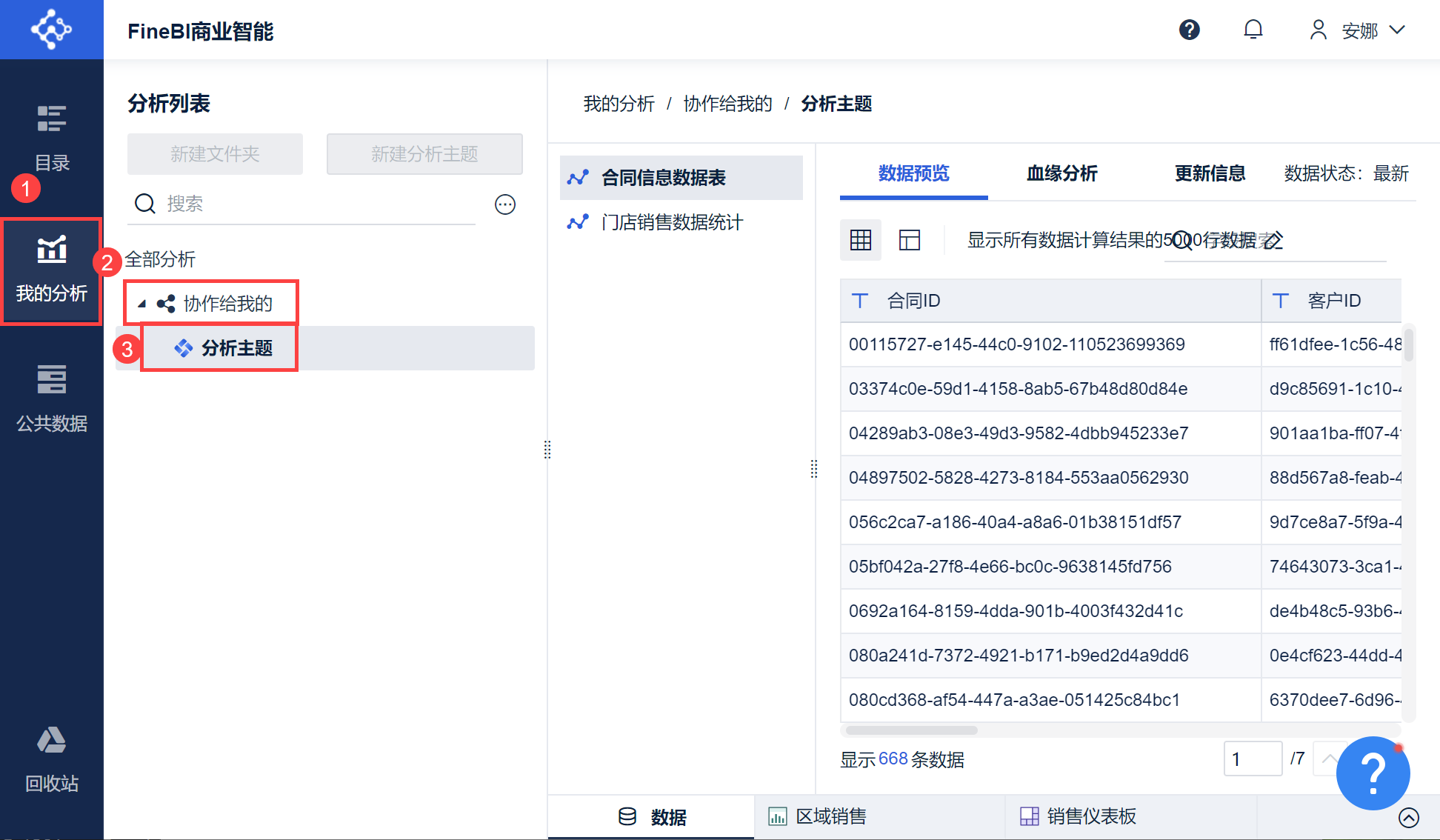Switch to grid table view
Viewport: 1440px width, 840px height.
(x=860, y=240)
